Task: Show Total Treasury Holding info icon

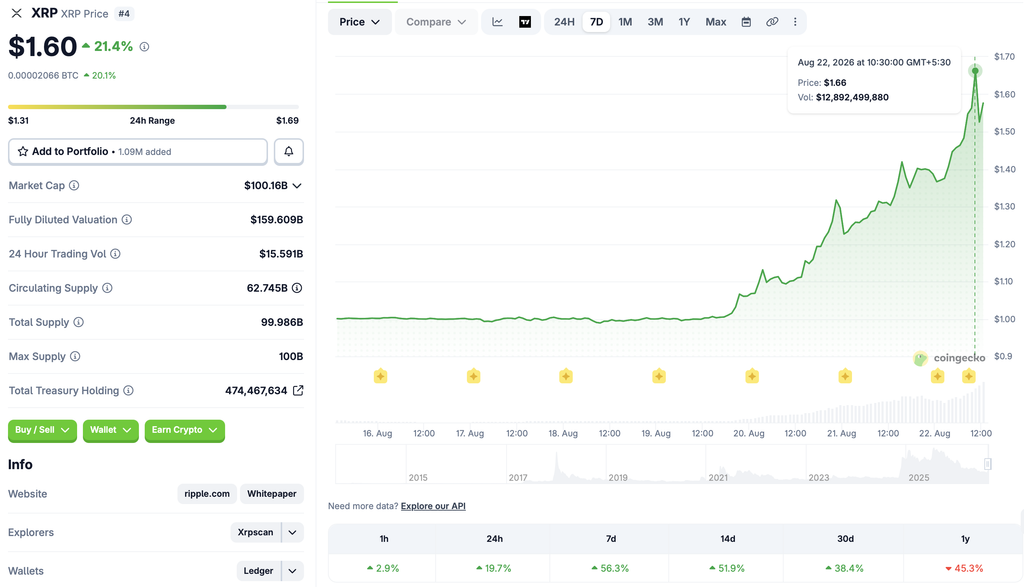Action: pyautogui.click(x=129, y=390)
